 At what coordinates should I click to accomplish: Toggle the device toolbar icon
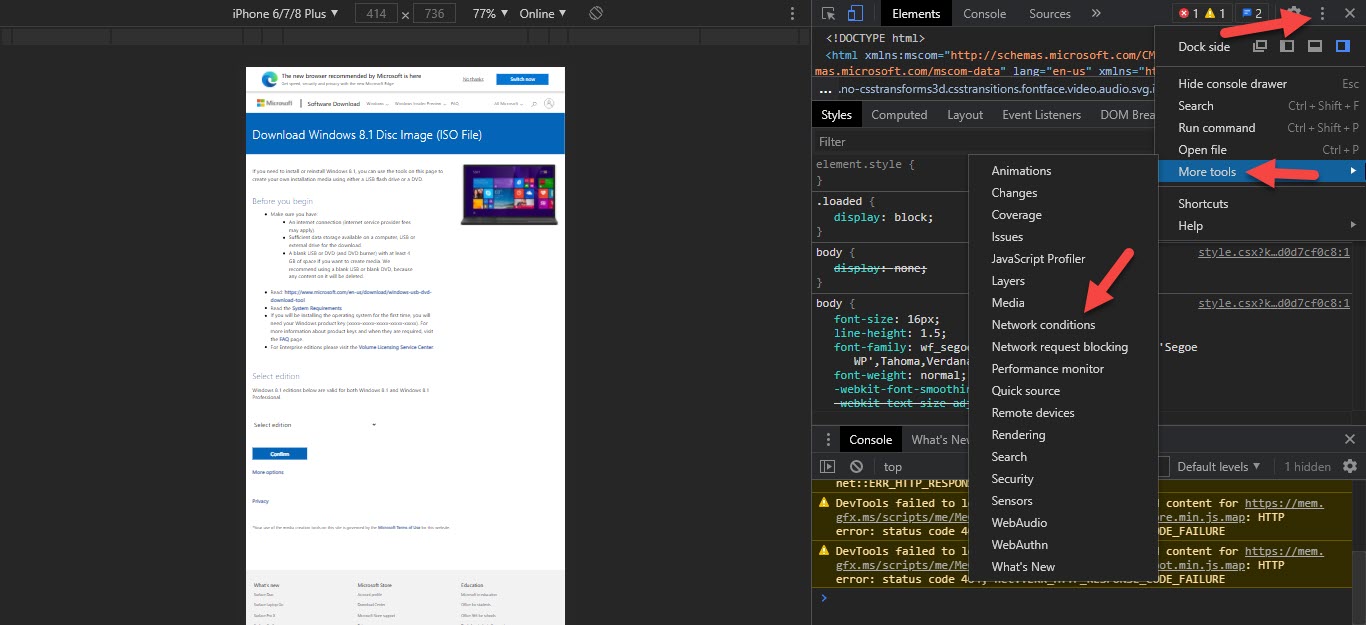click(x=855, y=14)
